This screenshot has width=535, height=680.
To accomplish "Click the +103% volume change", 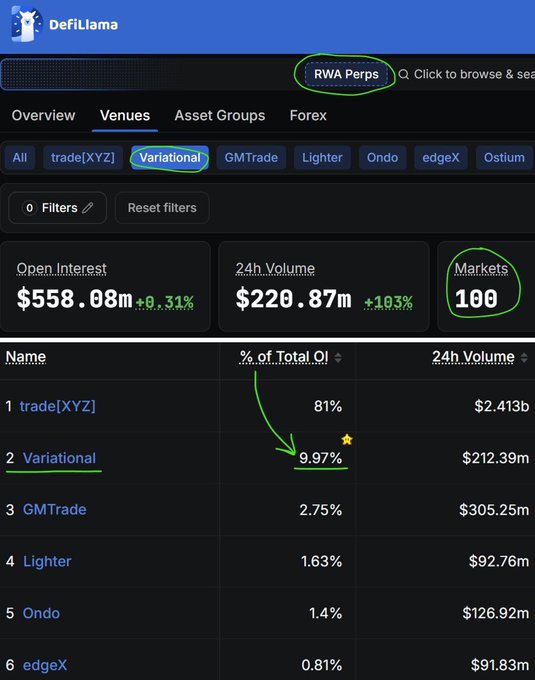I will coord(388,302).
